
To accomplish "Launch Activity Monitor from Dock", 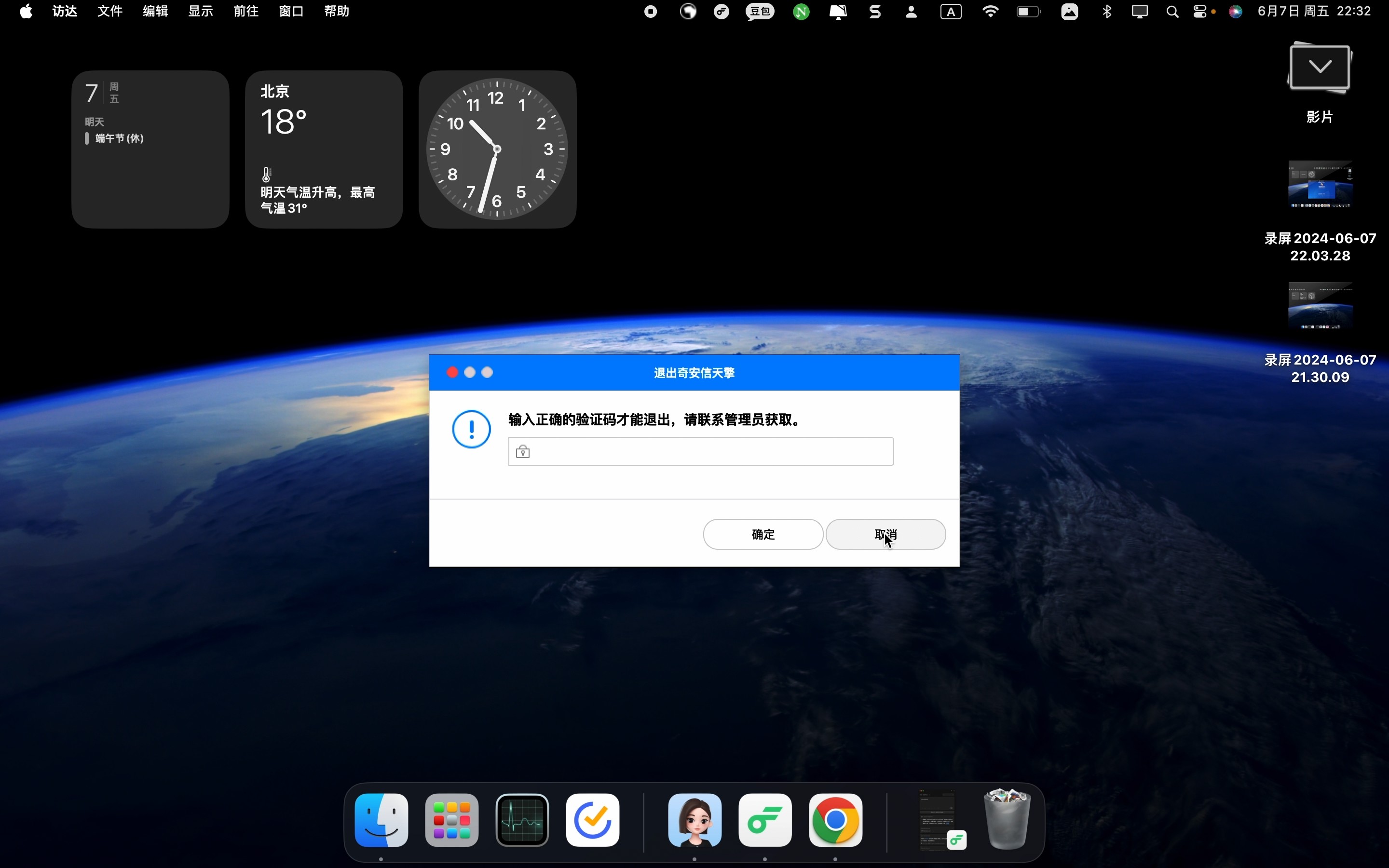I will [522, 820].
